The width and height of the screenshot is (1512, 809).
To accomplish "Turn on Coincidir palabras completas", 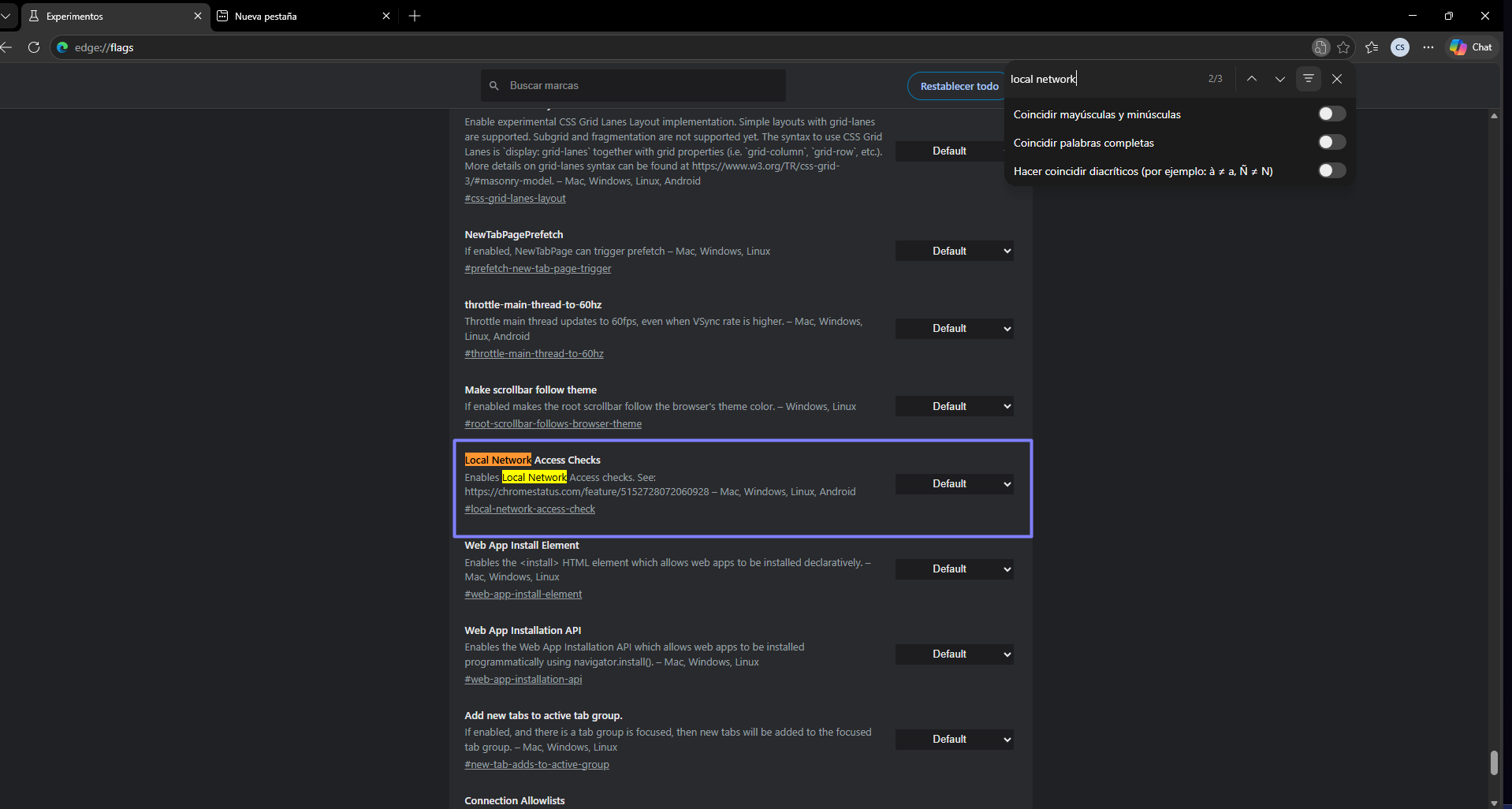I will pos(1331,143).
